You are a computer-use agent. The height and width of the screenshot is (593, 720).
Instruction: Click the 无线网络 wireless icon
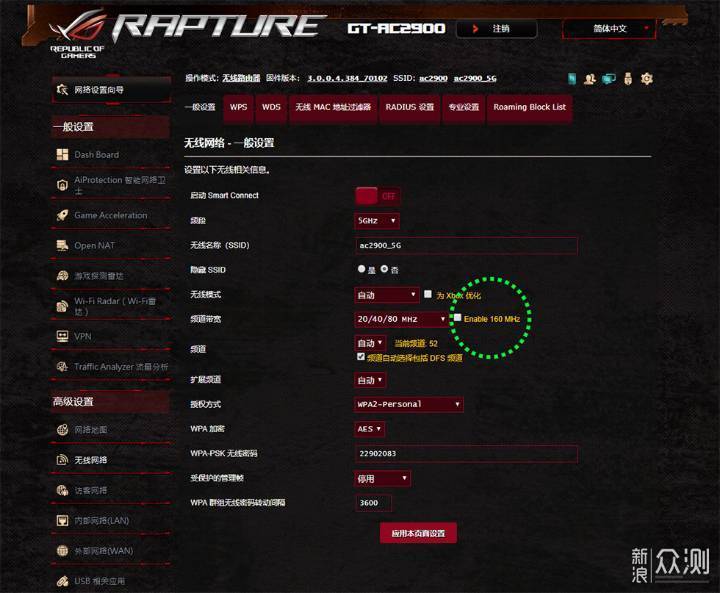click(62, 460)
